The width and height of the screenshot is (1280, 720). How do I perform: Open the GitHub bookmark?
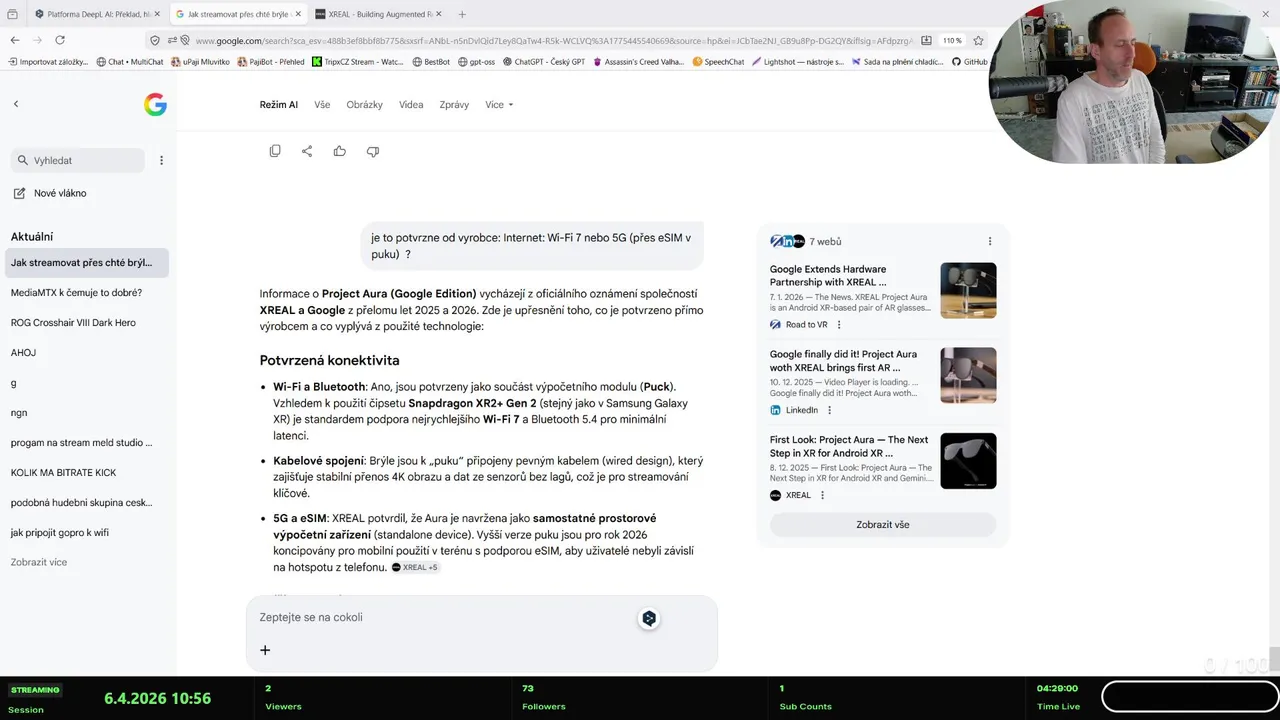(969, 61)
